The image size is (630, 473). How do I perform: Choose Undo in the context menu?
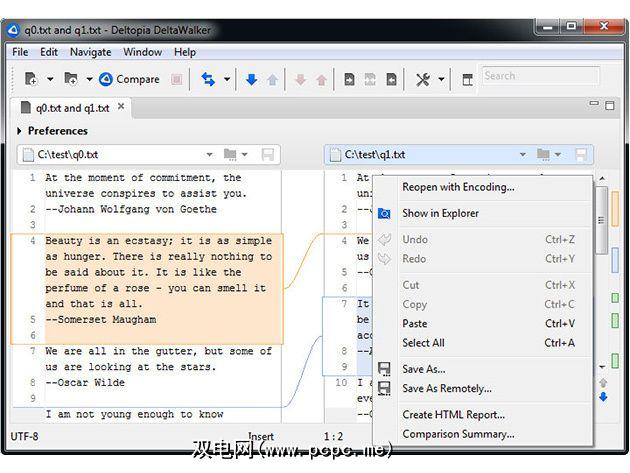483,240
